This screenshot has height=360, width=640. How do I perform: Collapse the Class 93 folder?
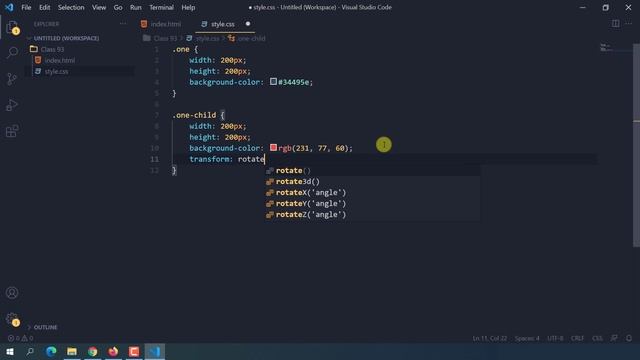tap(52, 49)
